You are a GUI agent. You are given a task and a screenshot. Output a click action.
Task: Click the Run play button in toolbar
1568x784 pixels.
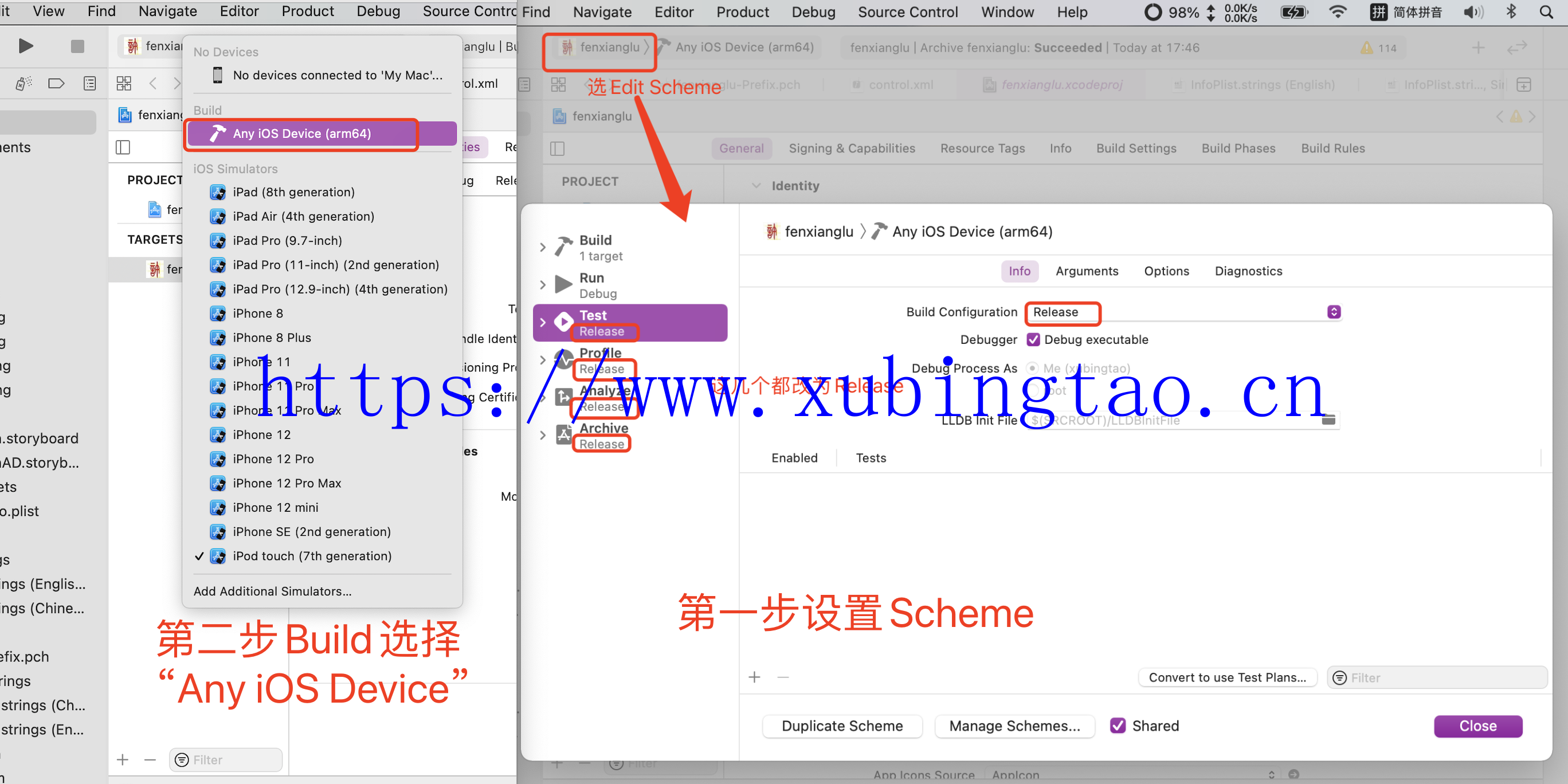(x=26, y=46)
